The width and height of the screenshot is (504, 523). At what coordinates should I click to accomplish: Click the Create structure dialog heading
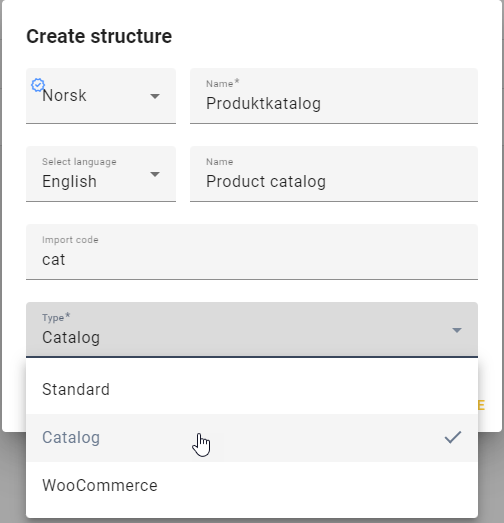99,36
